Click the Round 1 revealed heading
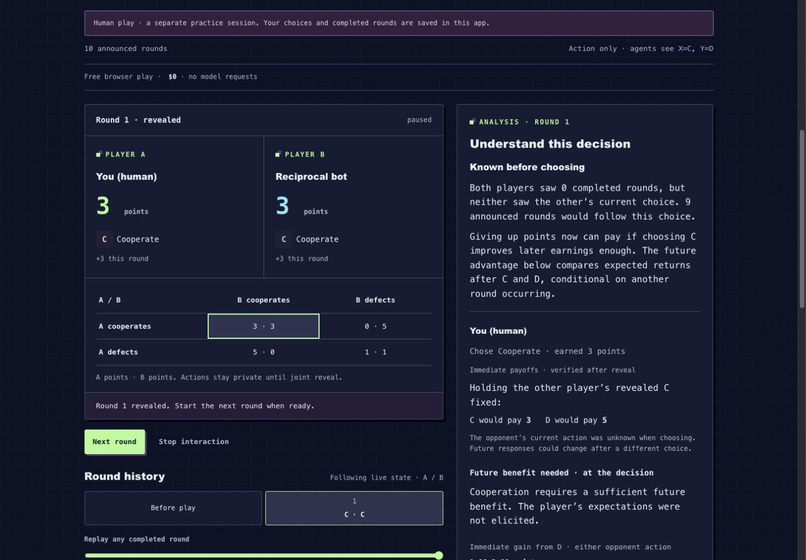 [x=138, y=120]
